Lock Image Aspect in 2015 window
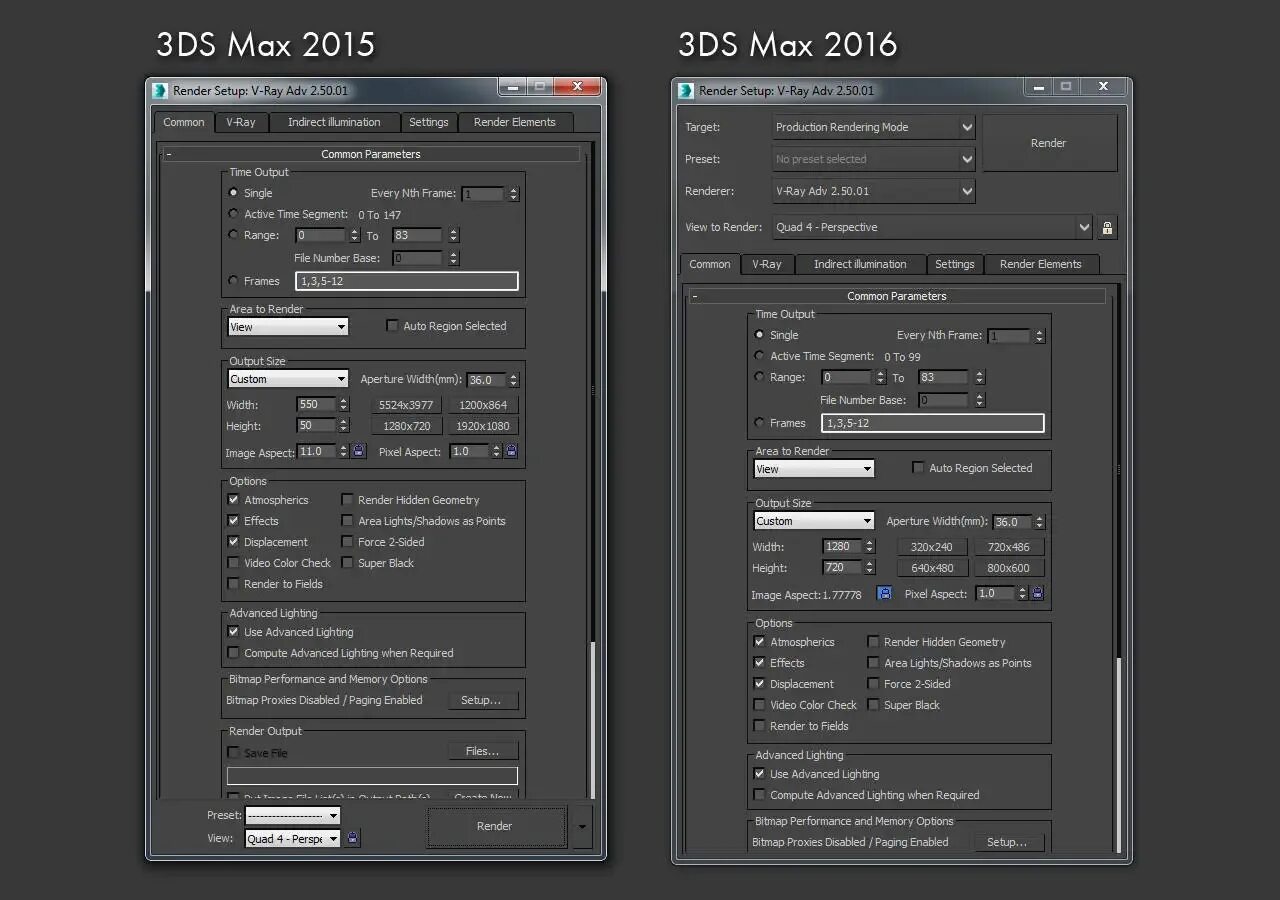Screen dimensions: 1280x900 pyautogui.click(x=359, y=451)
